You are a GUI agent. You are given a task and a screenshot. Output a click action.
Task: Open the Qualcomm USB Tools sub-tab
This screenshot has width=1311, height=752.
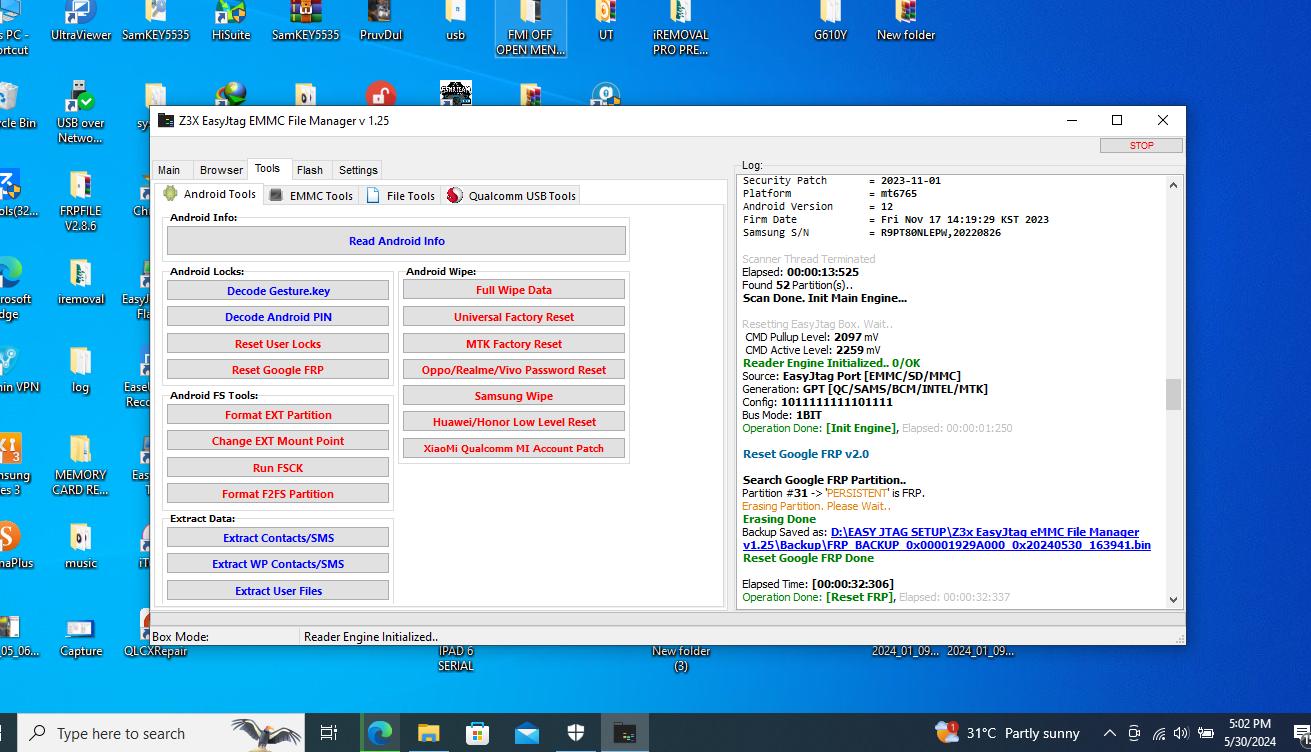click(511, 196)
